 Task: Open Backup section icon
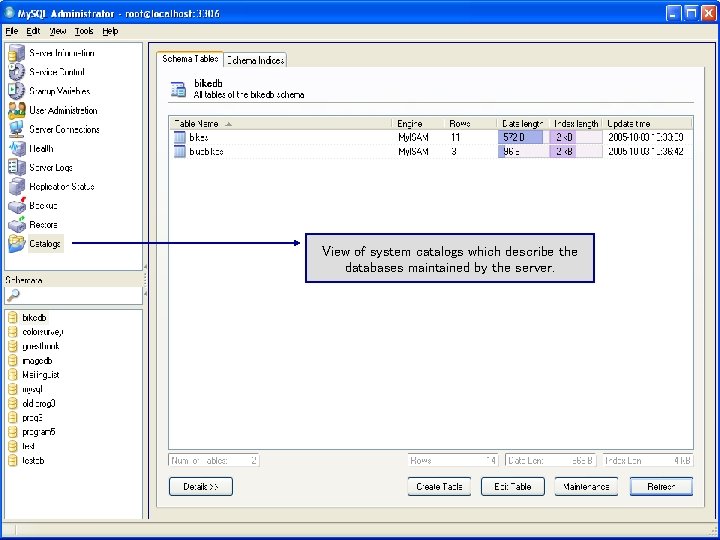17,205
